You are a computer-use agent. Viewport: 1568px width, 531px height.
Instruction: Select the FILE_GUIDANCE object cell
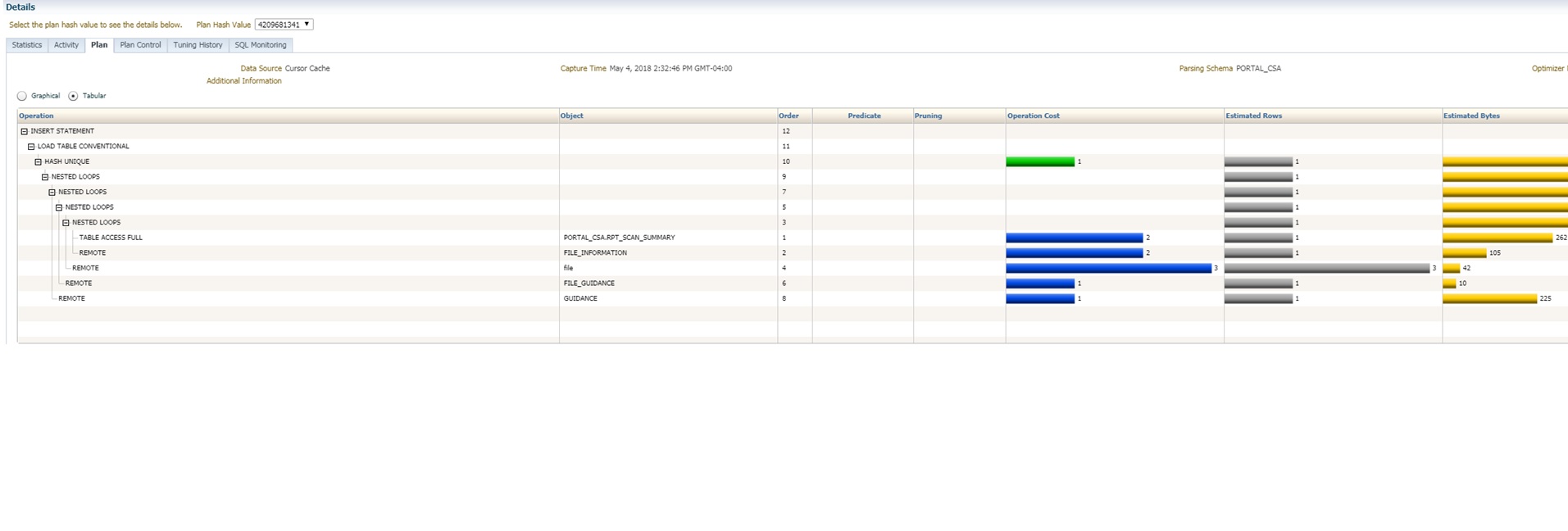(x=589, y=284)
